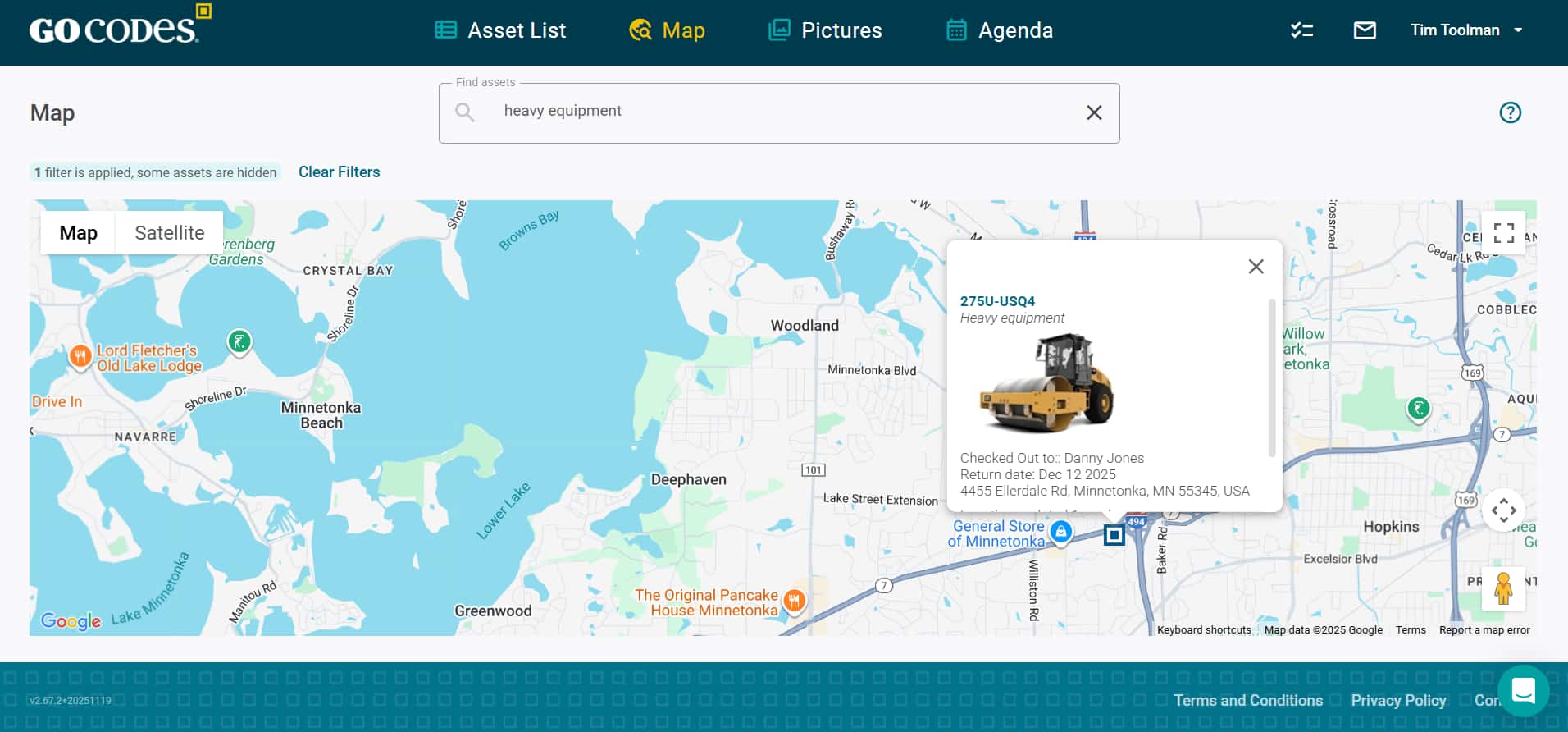Open the map camera controls icon
The height and width of the screenshot is (732, 1568).
click(1503, 510)
